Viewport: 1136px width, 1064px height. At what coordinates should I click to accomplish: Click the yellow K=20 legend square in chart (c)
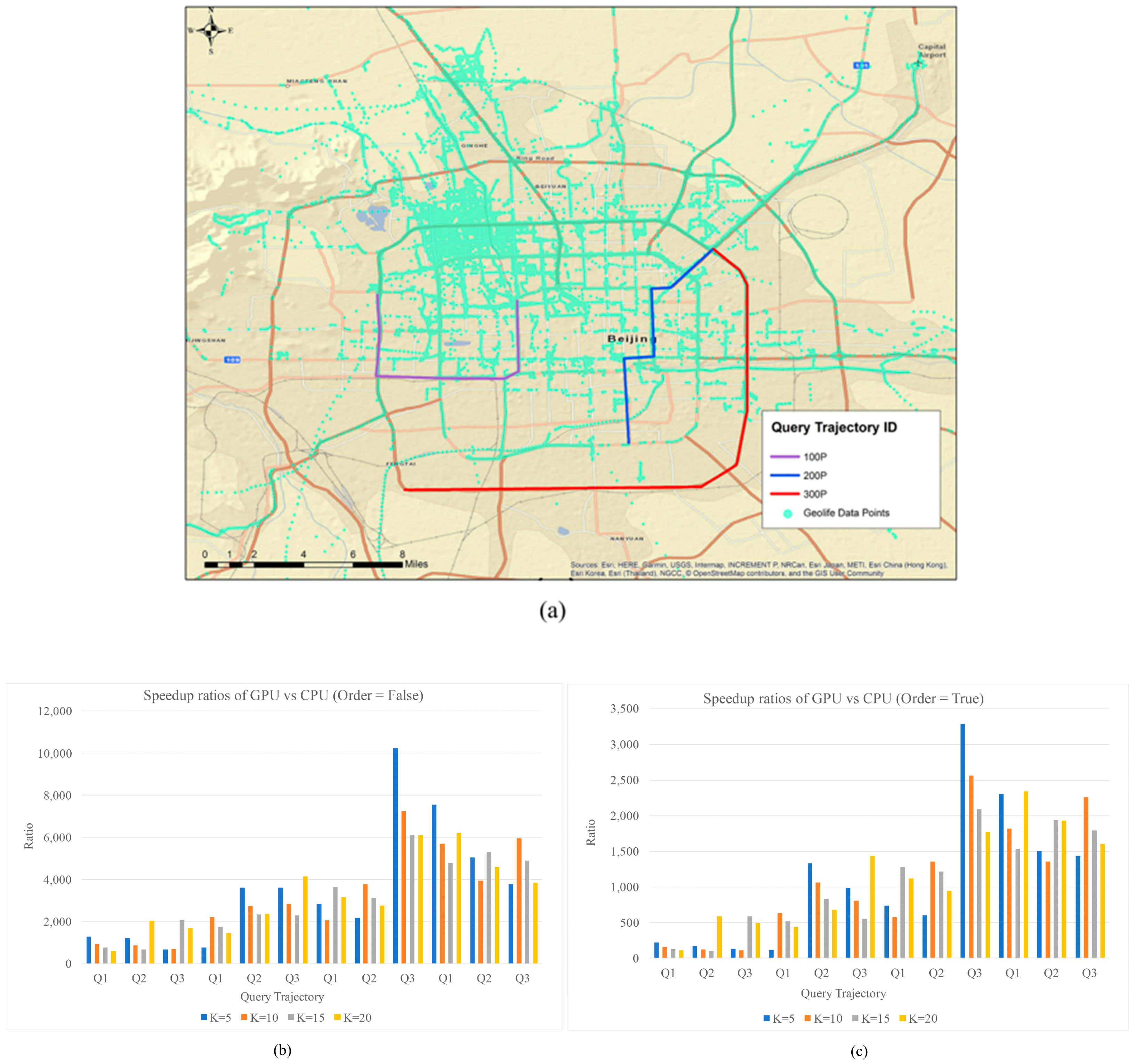(902, 1018)
